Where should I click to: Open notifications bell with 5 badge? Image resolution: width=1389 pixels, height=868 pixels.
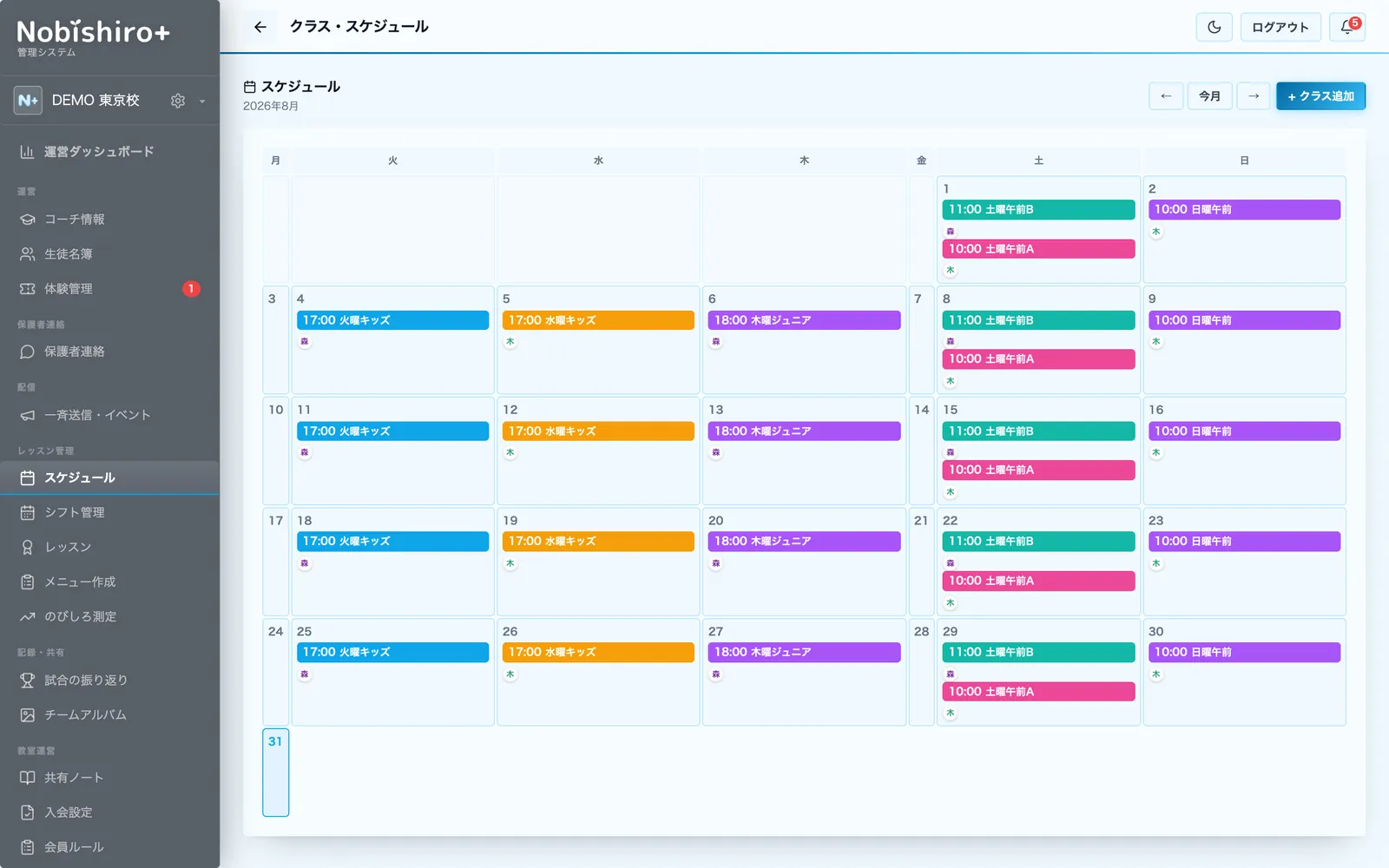[1347, 27]
